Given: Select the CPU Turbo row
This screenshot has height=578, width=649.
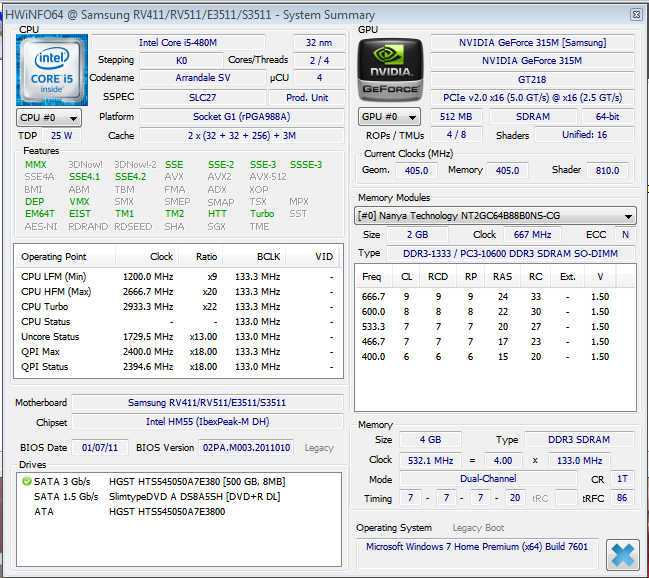Looking at the screenshot, I should pos(178,307).
